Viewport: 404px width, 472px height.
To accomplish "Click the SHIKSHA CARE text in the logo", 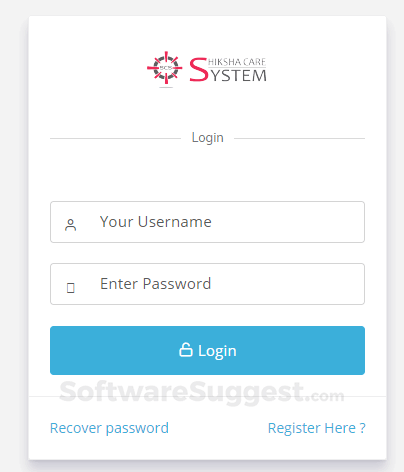I will point(237,62).
